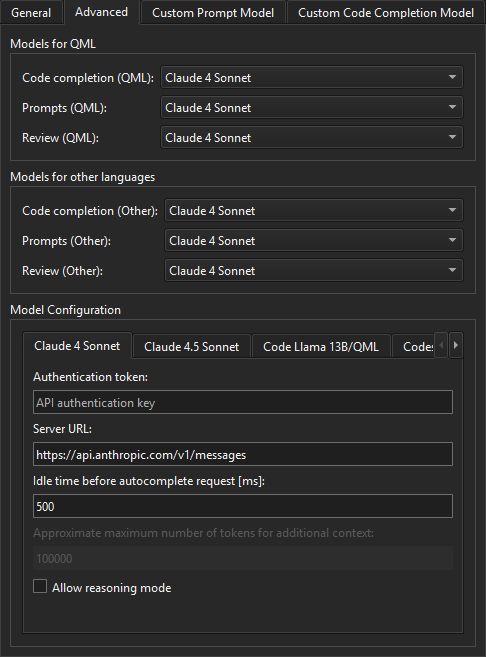Open Prompts (Other) model dropdown
Image resolution: width=486 pixels, height=657 pixels.
(x=314, y=241)
